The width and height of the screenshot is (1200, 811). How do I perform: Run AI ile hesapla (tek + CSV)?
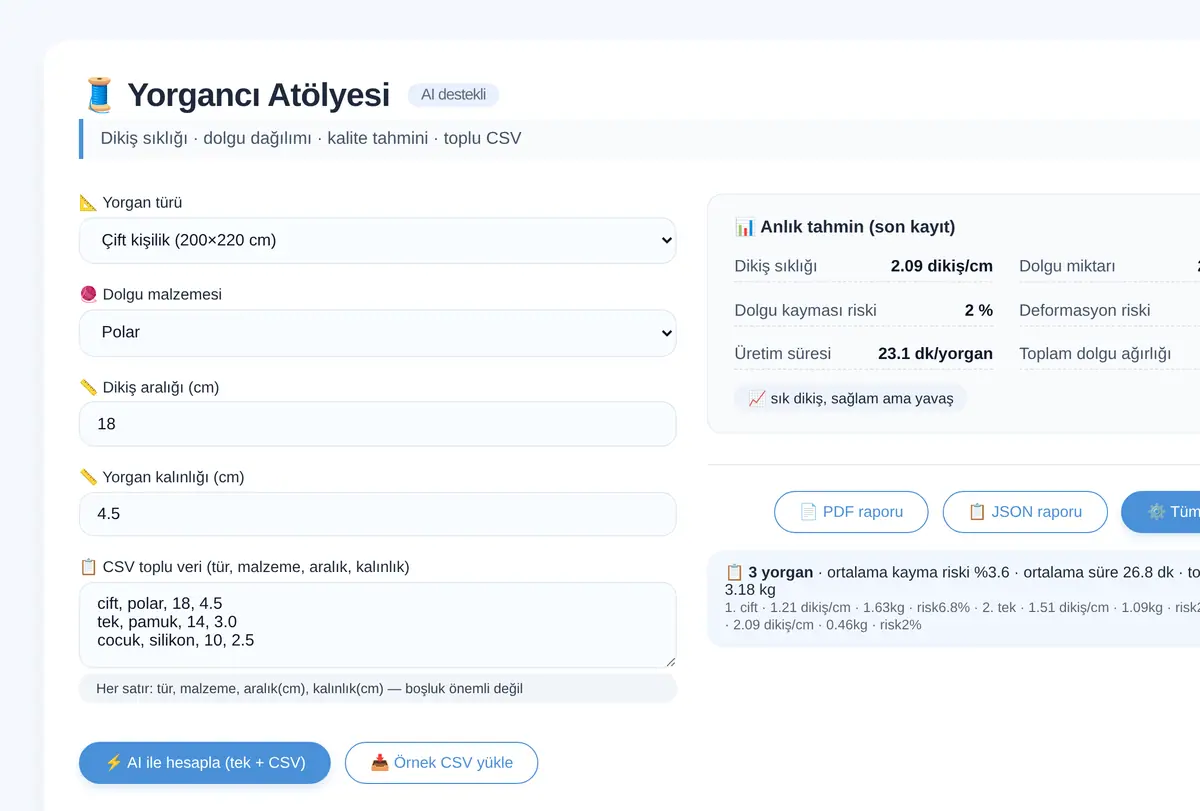205,763
